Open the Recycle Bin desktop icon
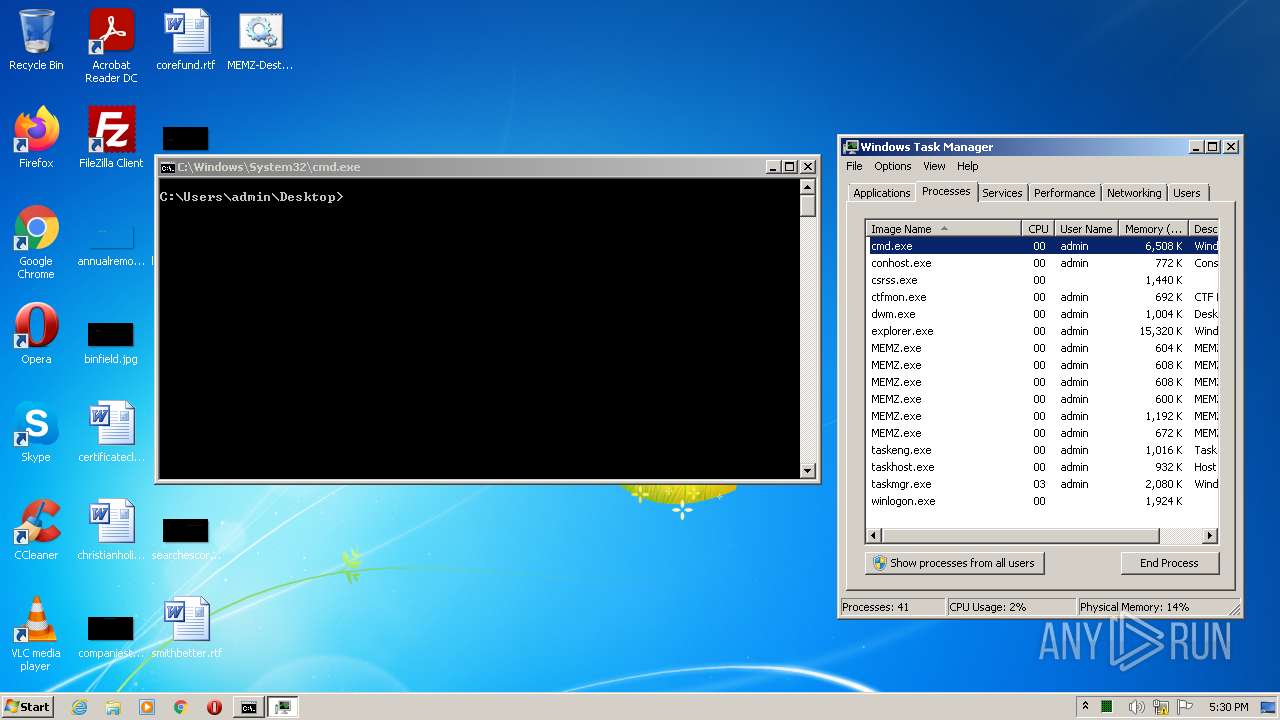Image resolution: width=1280 pixels, height=720 pixels. coord(36,40)
